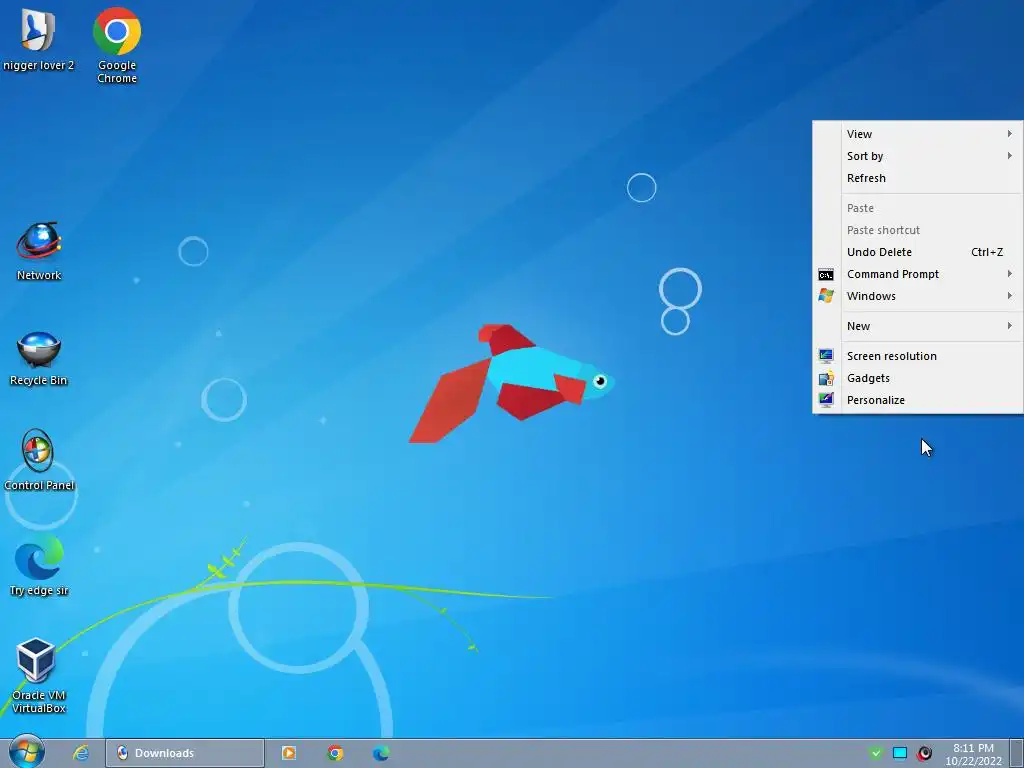This screenshot has height=768, width=1024.
Task: Select the 'Try edge sir' Edge shortcut
Action: click(x=39, y=566)
